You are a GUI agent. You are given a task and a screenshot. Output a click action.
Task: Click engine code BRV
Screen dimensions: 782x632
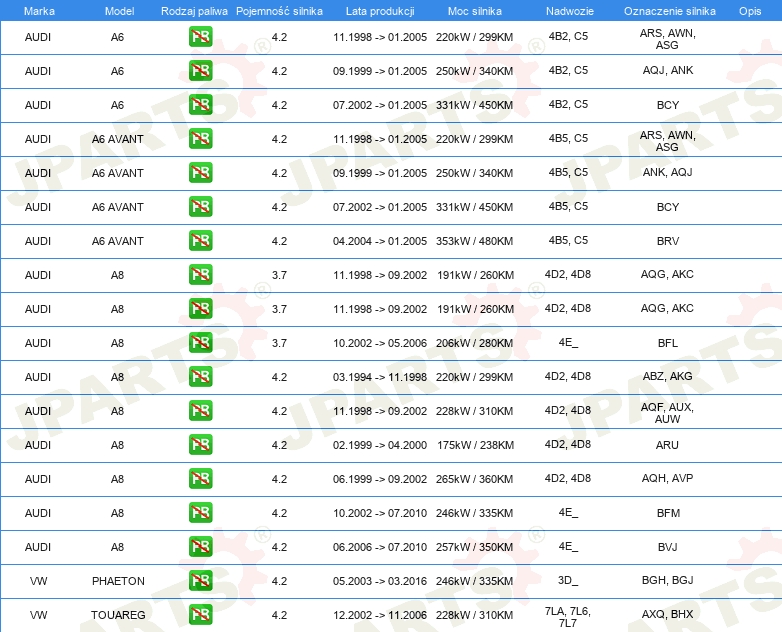668,241
